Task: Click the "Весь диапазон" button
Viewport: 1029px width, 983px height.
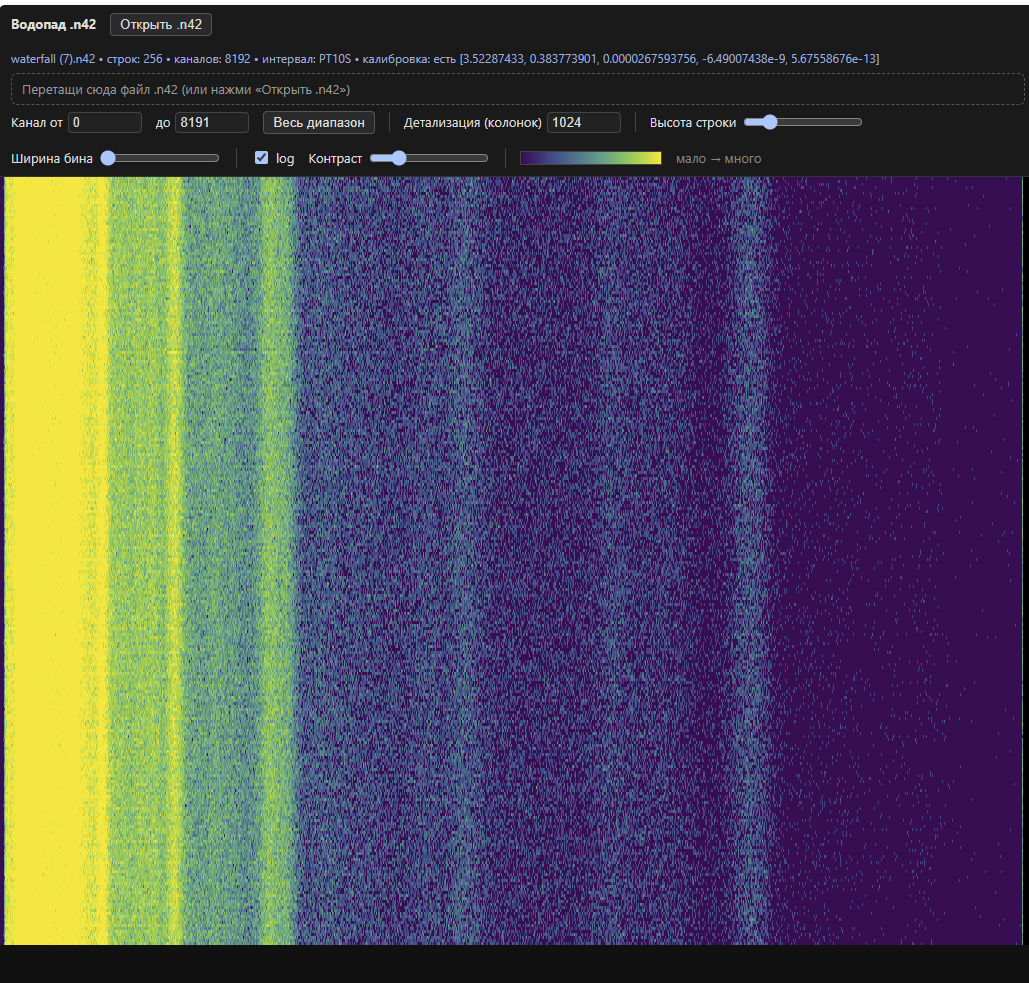Action: point(319,122)
